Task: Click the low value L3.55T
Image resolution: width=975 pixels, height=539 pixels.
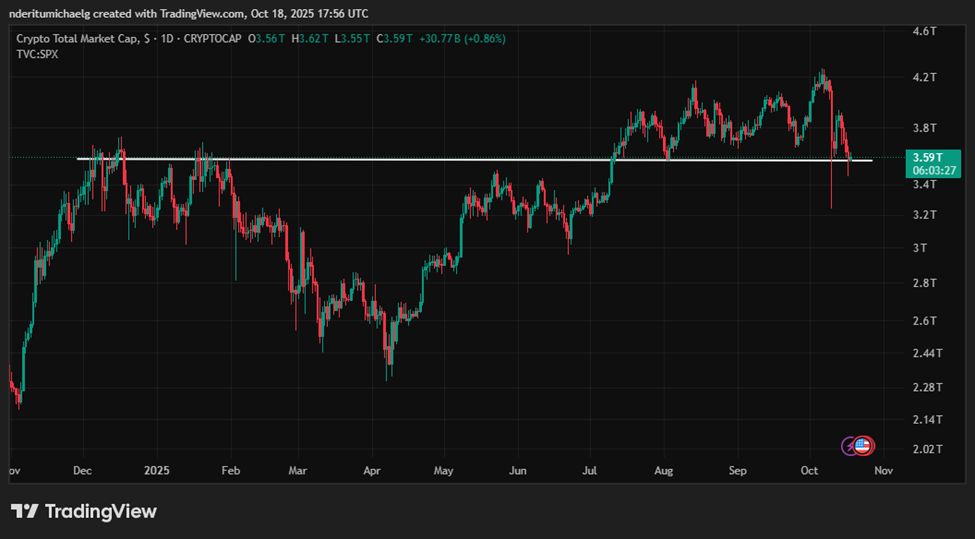Action: [352, 39]
